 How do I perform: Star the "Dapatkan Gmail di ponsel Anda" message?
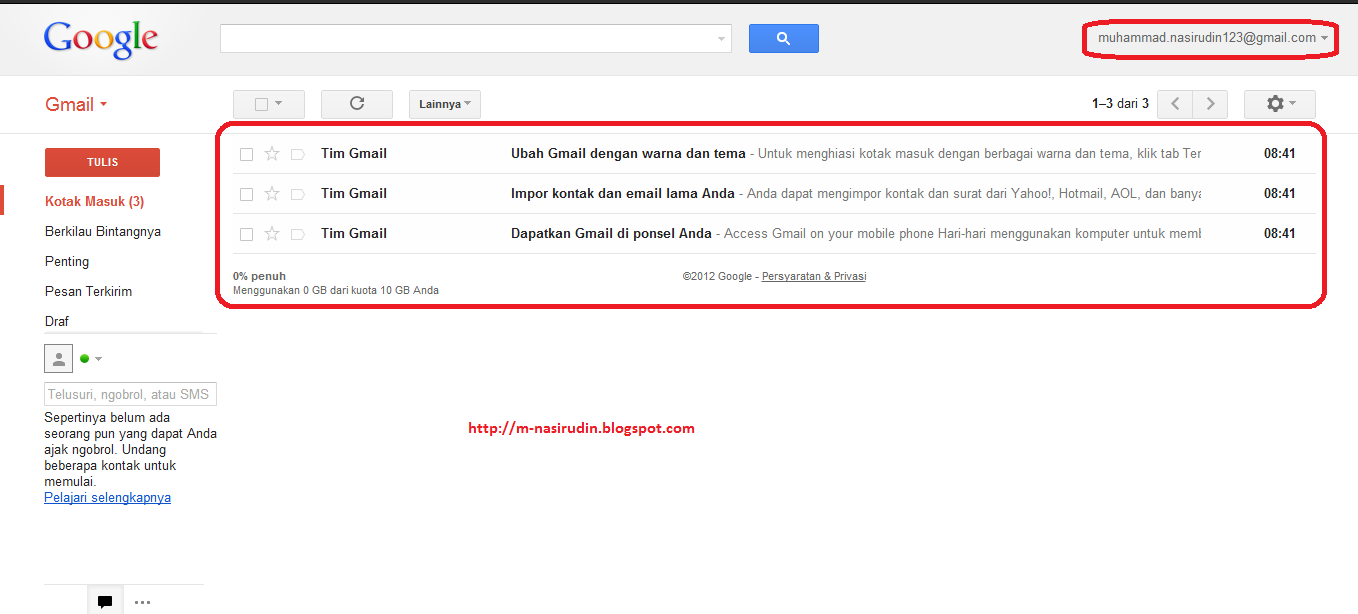(x=272, y=234)
